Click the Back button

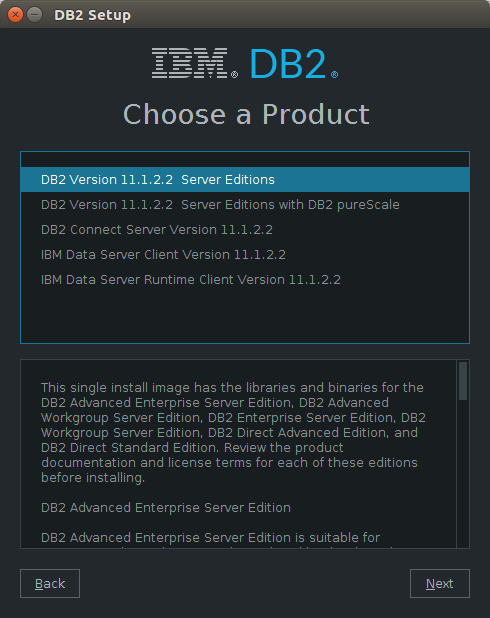point(50,583)
